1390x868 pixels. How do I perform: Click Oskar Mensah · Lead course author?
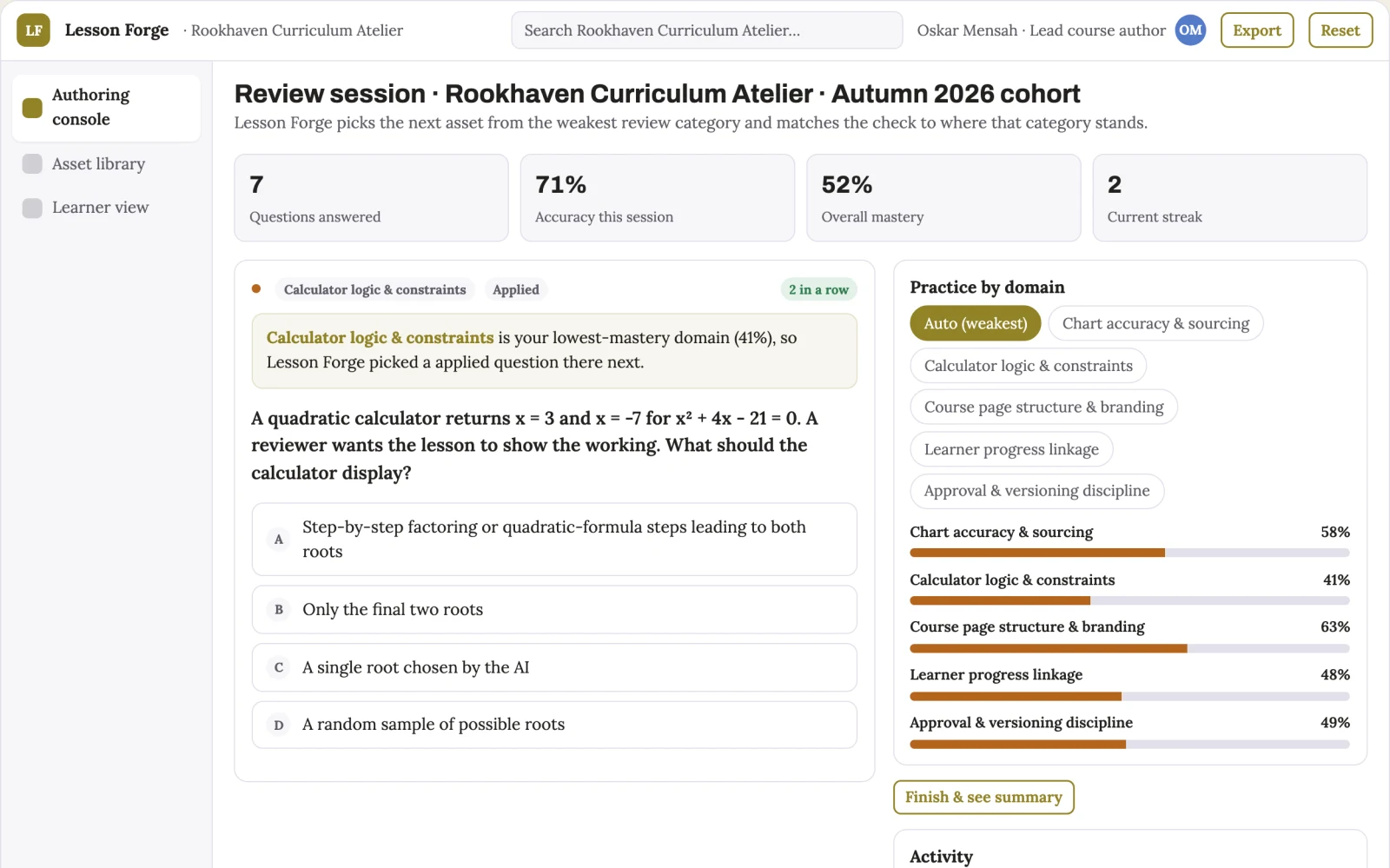point(1041,30)
